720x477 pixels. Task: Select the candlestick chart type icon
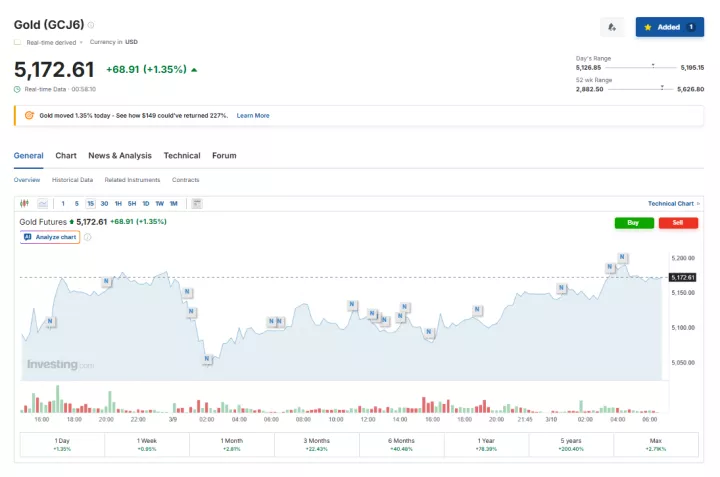coord(25,203)
